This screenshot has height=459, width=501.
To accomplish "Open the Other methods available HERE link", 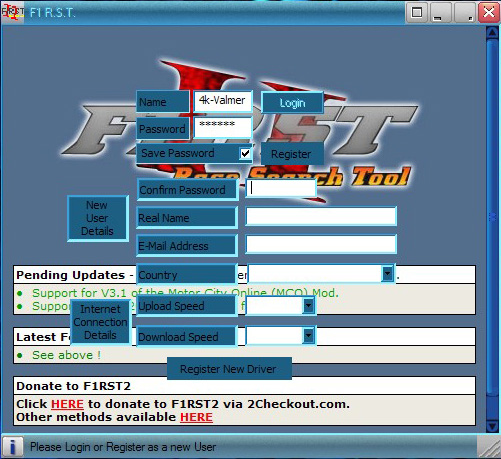I will (x=196, y=417).
